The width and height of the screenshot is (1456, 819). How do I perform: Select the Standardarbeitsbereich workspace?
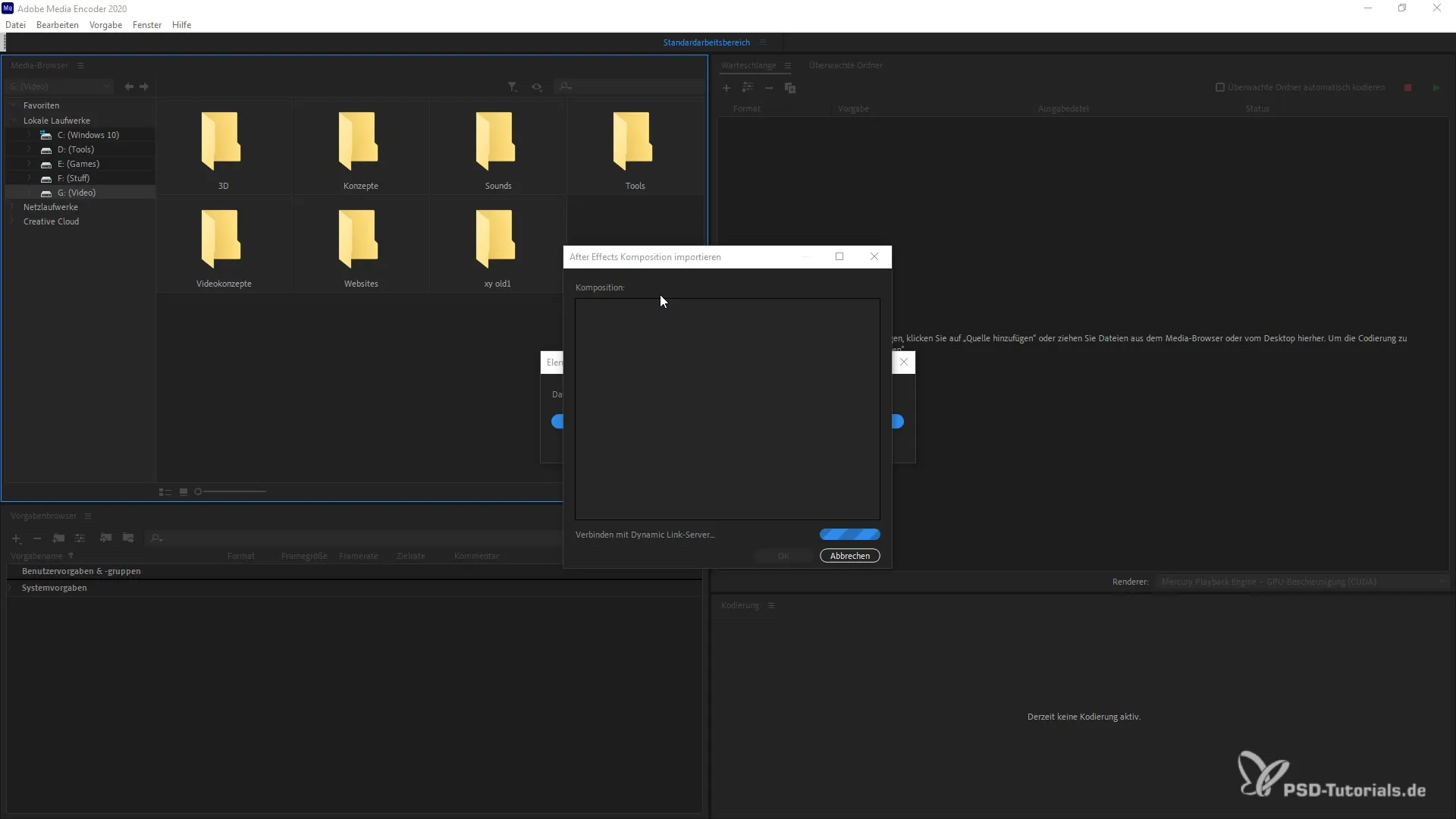click(x=706, y=42)
